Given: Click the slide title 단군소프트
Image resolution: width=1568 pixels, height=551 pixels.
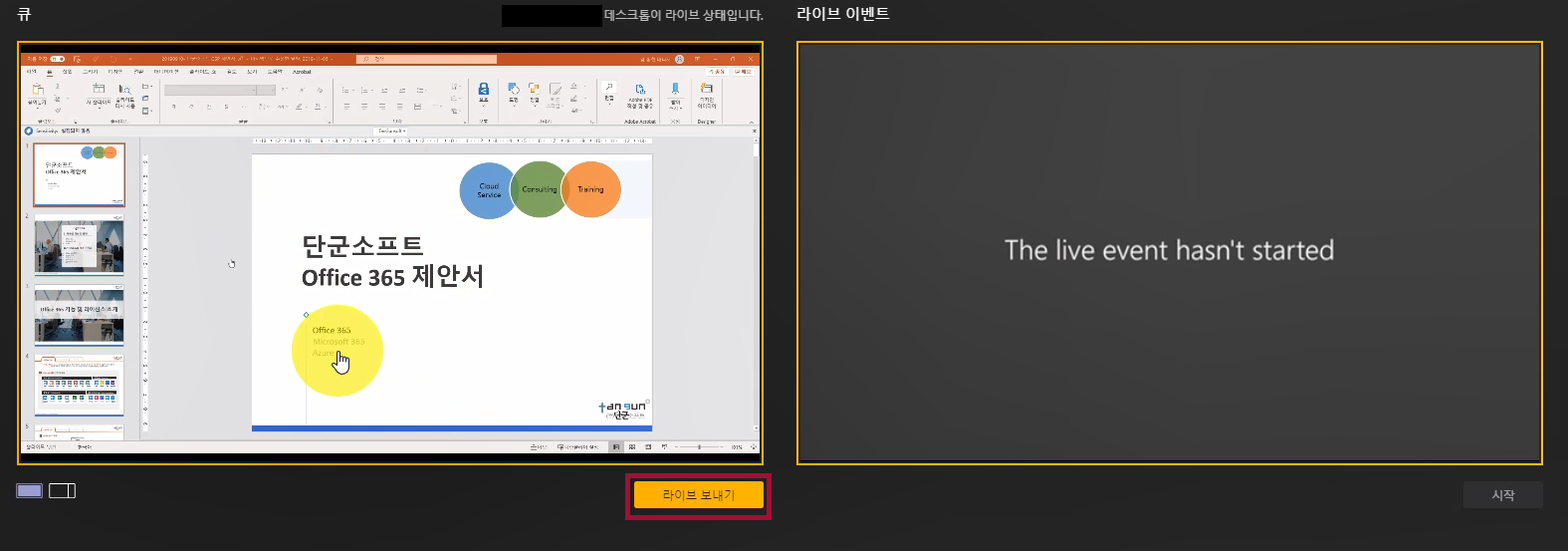Looking at the screenshot, I should 362,245.
